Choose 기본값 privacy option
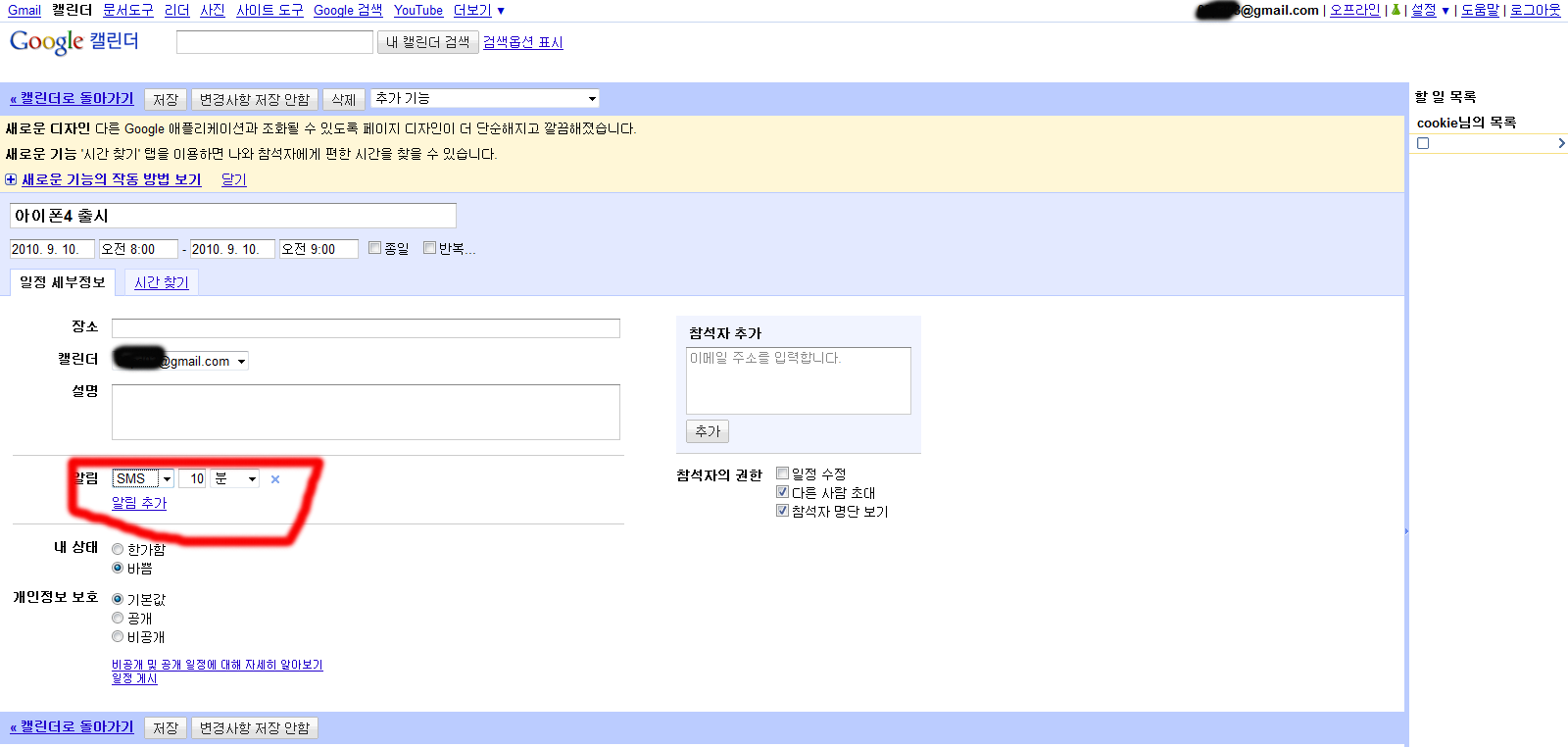The height and width of the screenshot is (747, 1568). click(x=118, y=599)
